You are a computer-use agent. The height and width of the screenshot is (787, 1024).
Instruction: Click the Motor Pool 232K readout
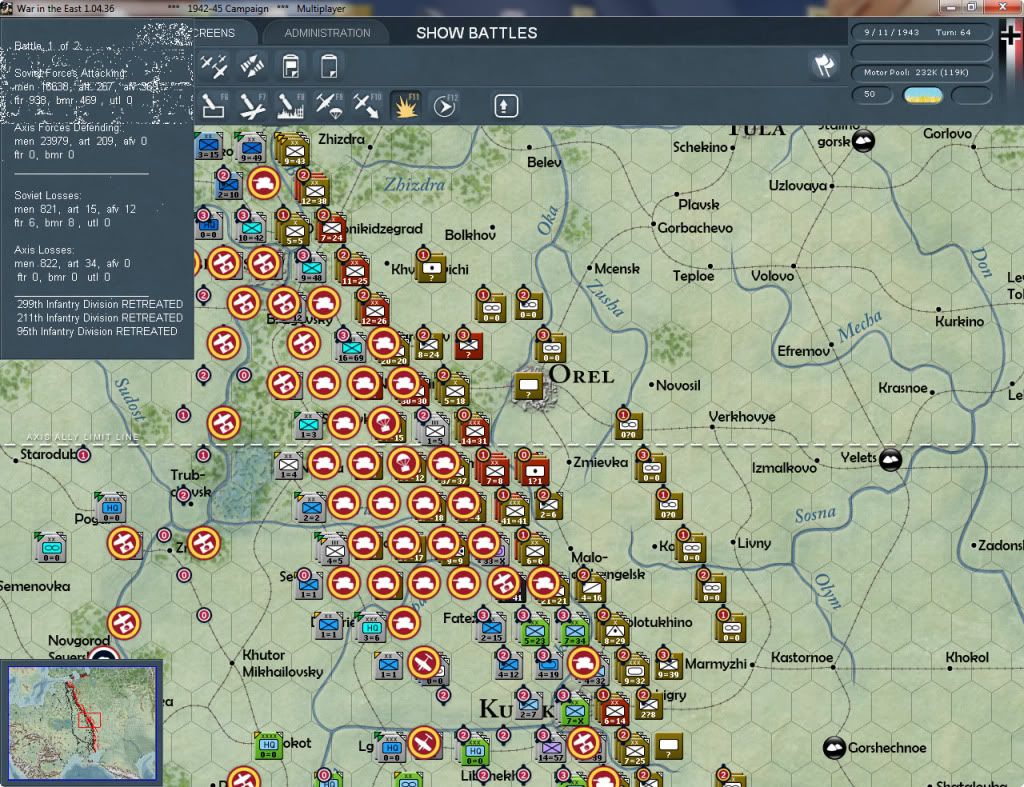921,72
